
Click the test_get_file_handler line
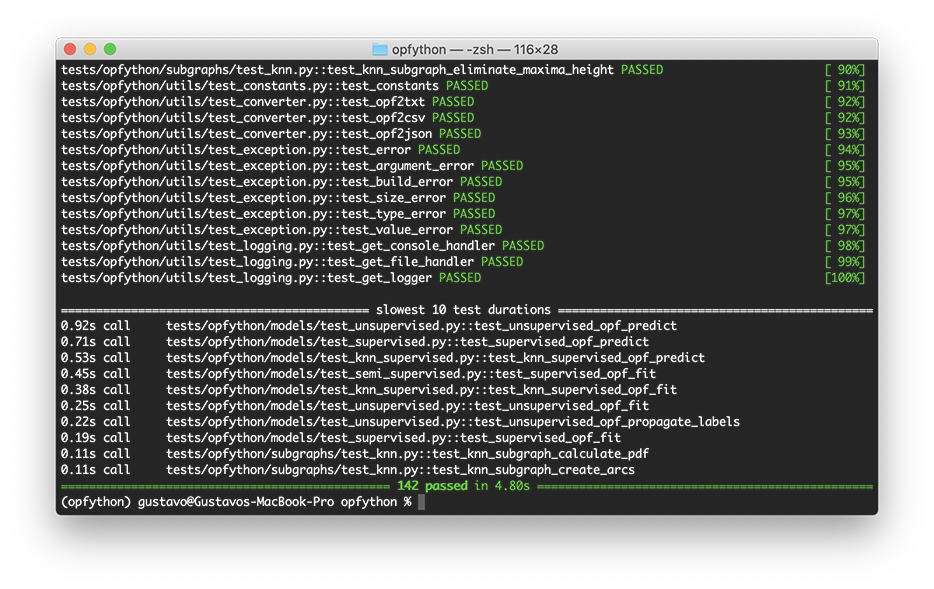(292, 262)
